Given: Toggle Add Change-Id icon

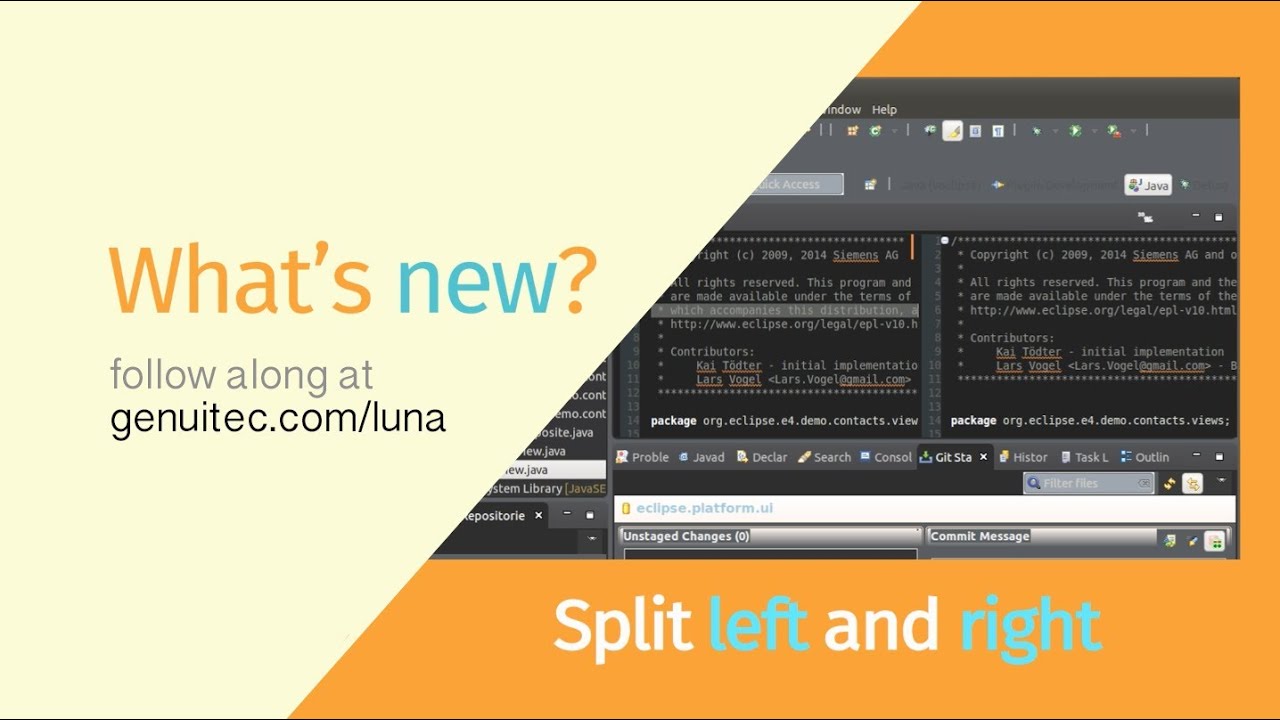Looking at the screenshot, I should [x=1214, y=541].
